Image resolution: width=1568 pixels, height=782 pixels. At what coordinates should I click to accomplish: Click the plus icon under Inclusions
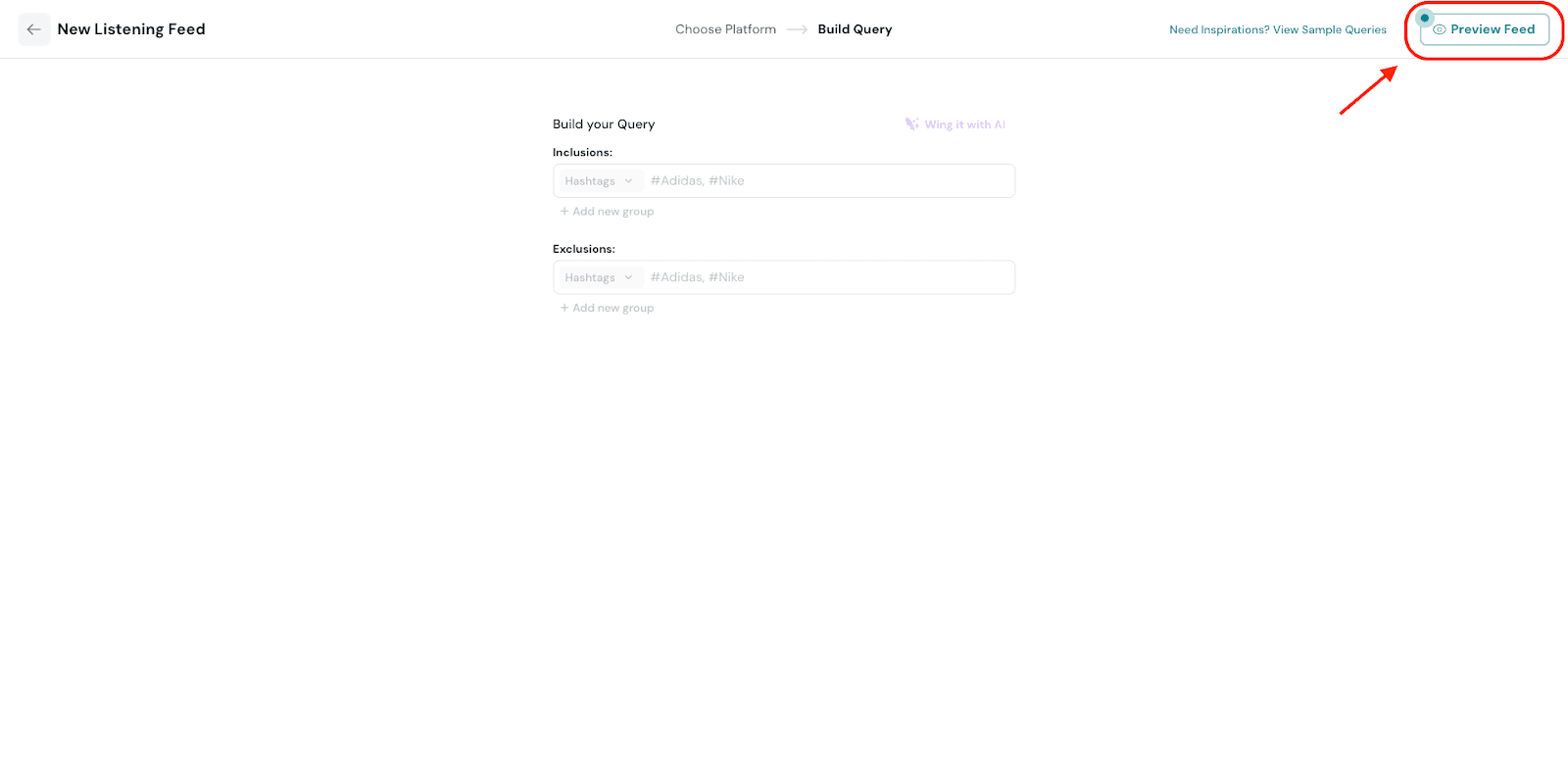coord(564,212)
